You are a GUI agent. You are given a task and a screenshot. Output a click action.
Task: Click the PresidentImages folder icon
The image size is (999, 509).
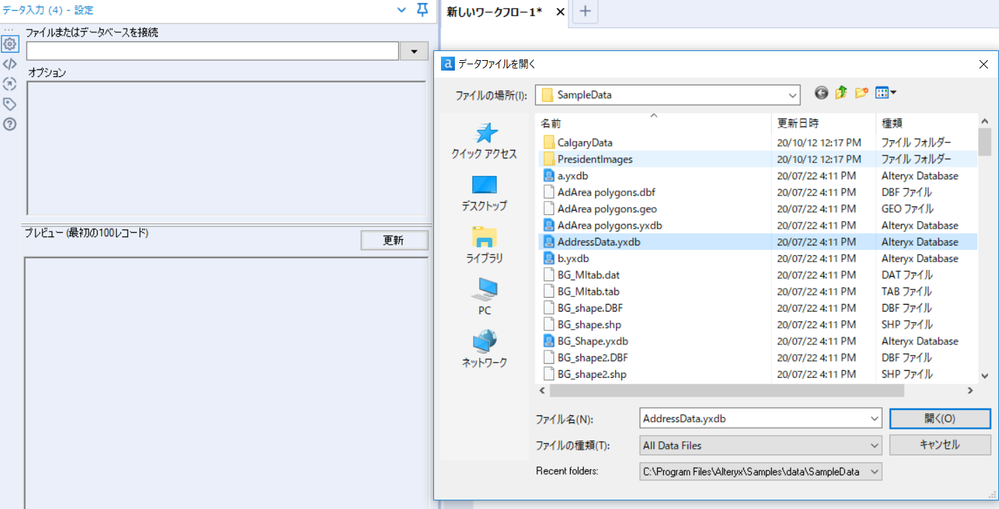[x=549, y=159]
